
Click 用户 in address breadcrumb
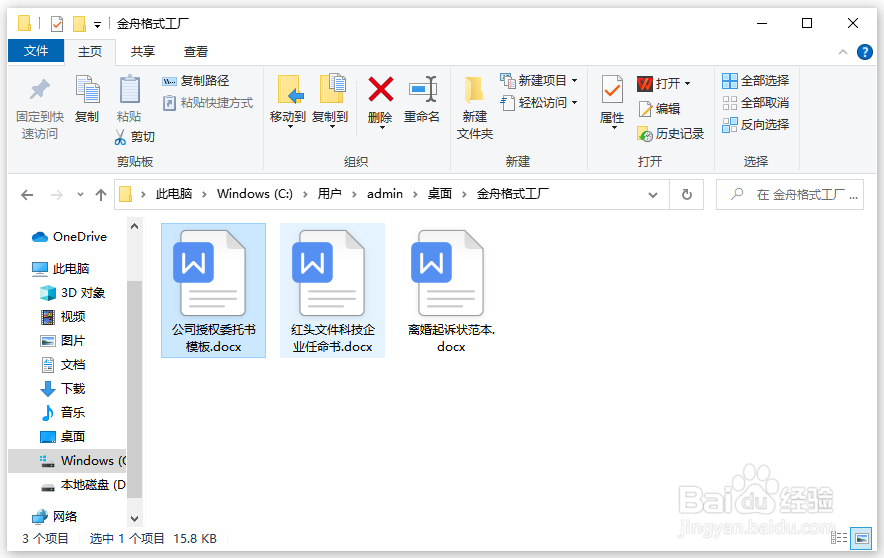[x=329, y=194]
